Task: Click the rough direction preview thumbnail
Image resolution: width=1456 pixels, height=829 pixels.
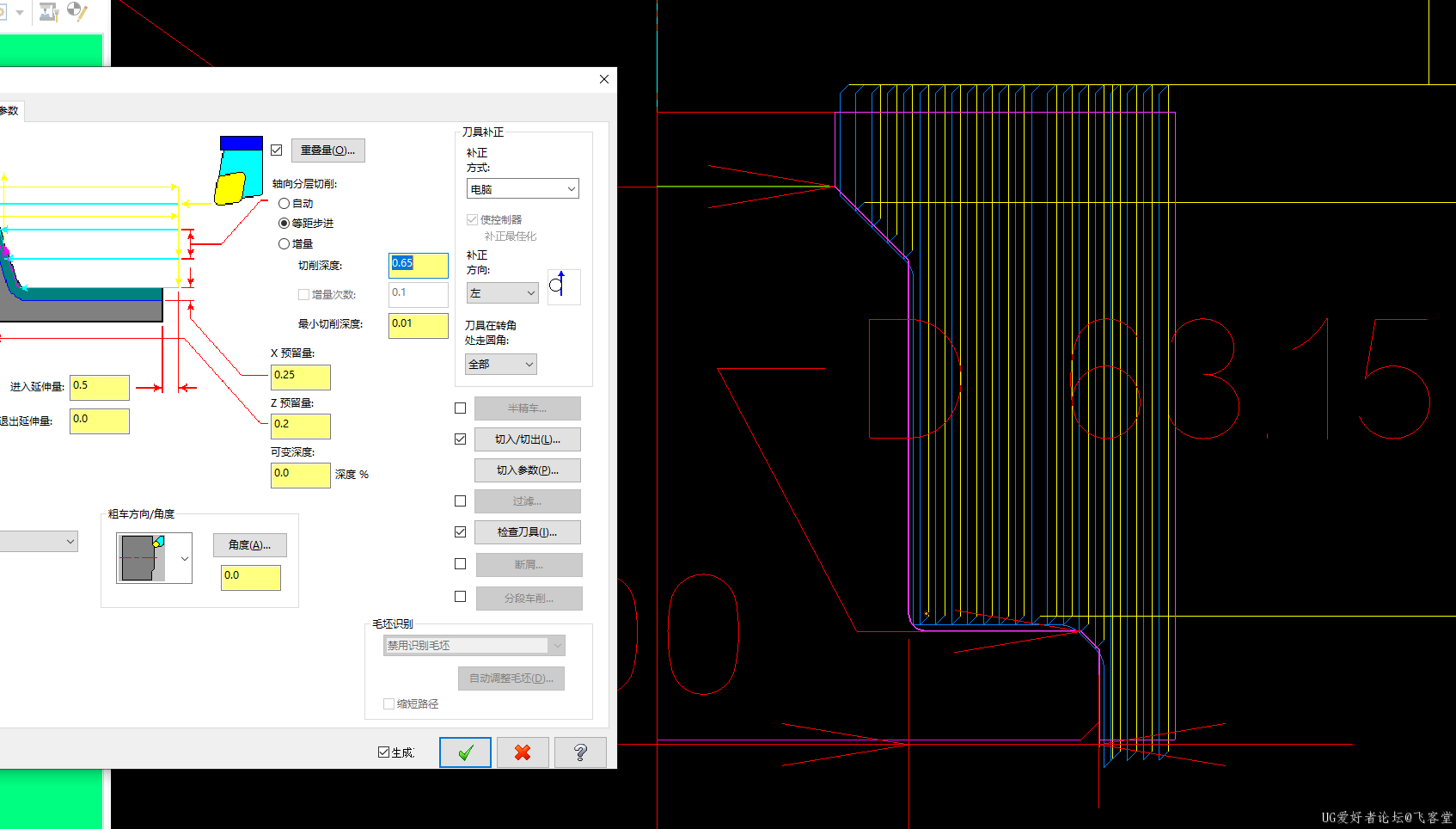Action: click(144, 558)
